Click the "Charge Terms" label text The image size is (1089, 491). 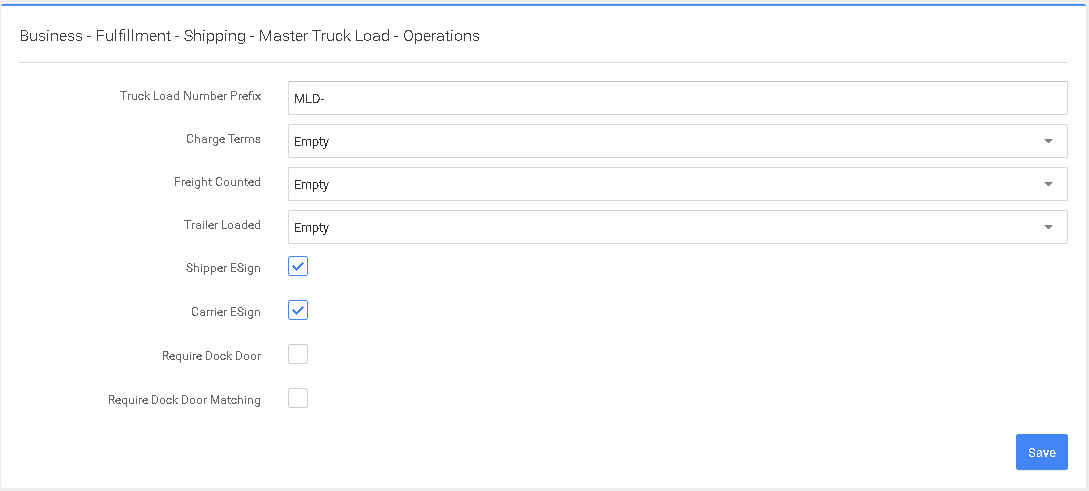click(x=223, y=139)
